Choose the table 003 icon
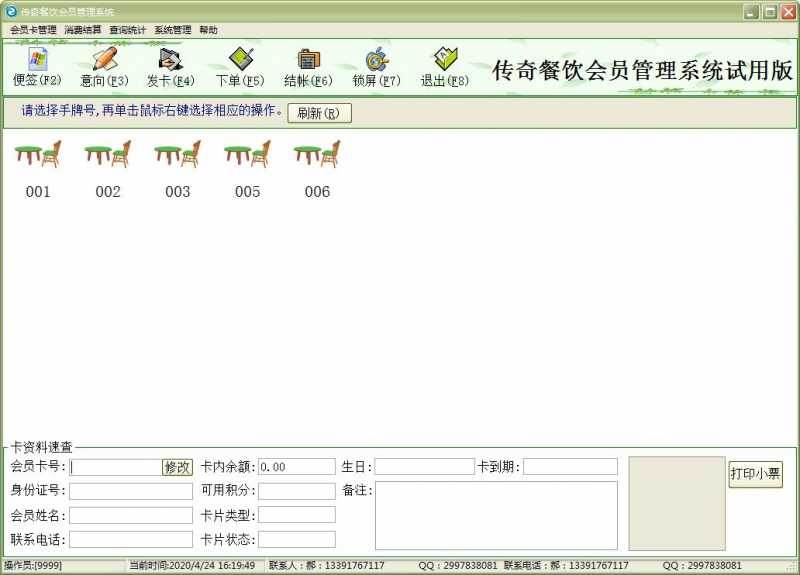 (x=178, y=155)
